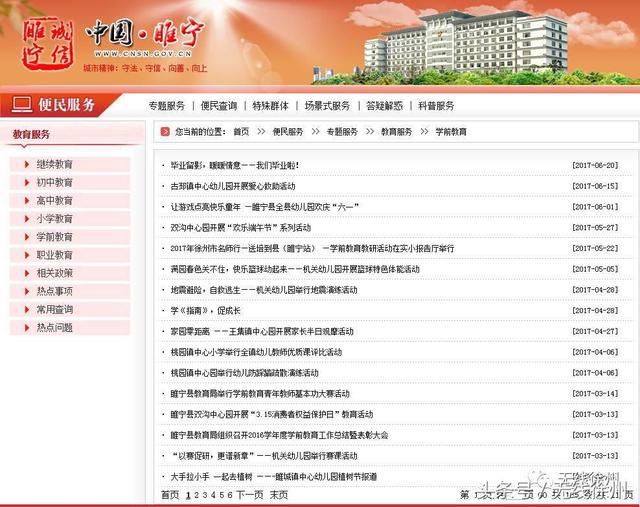This screenshot has height=507, width=640.
Task: Click pagination 首页 link at bottom
Action: (170, 495)
